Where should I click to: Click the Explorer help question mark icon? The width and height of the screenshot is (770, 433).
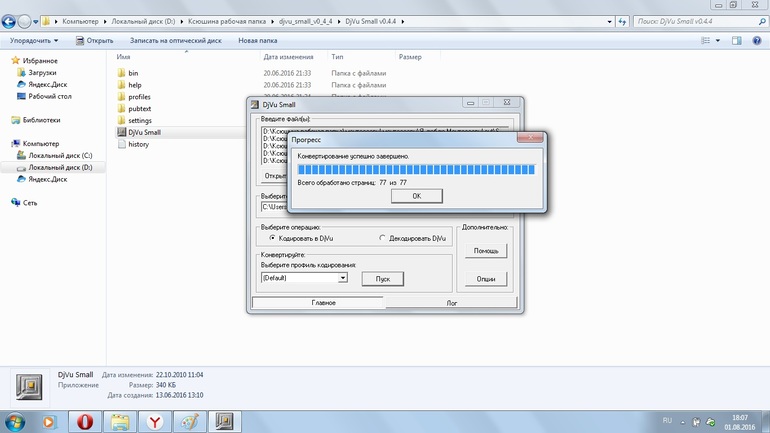pyautogui.click(x=757, y=41)
